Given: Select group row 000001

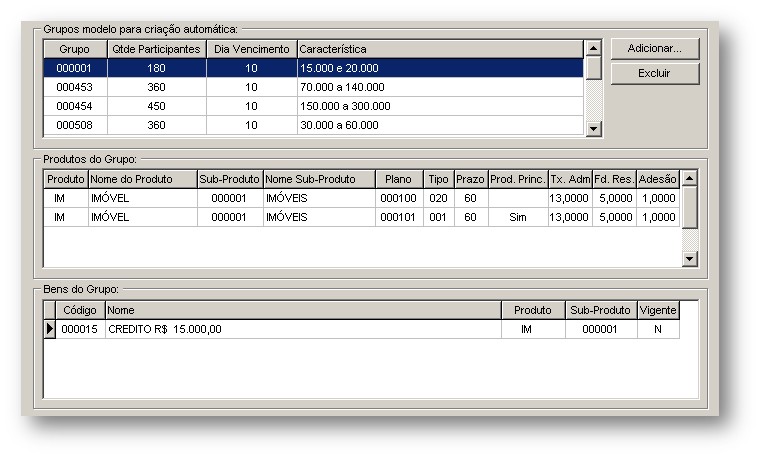Looking at the screenshot, I should [x=314, y=68].
